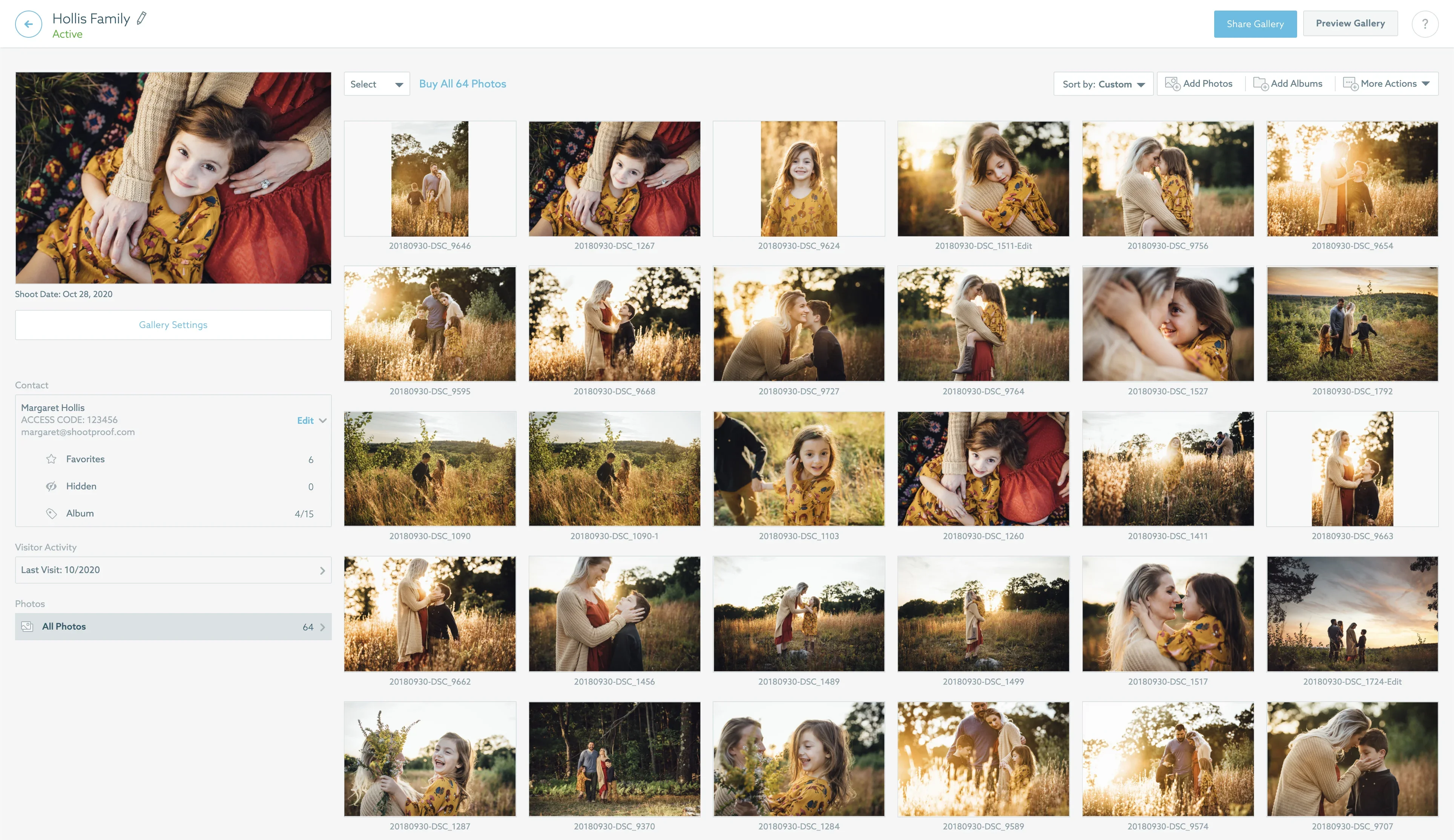Open Preview Gallery
Screen dimensions: 1454x840
click(1350, 23)
